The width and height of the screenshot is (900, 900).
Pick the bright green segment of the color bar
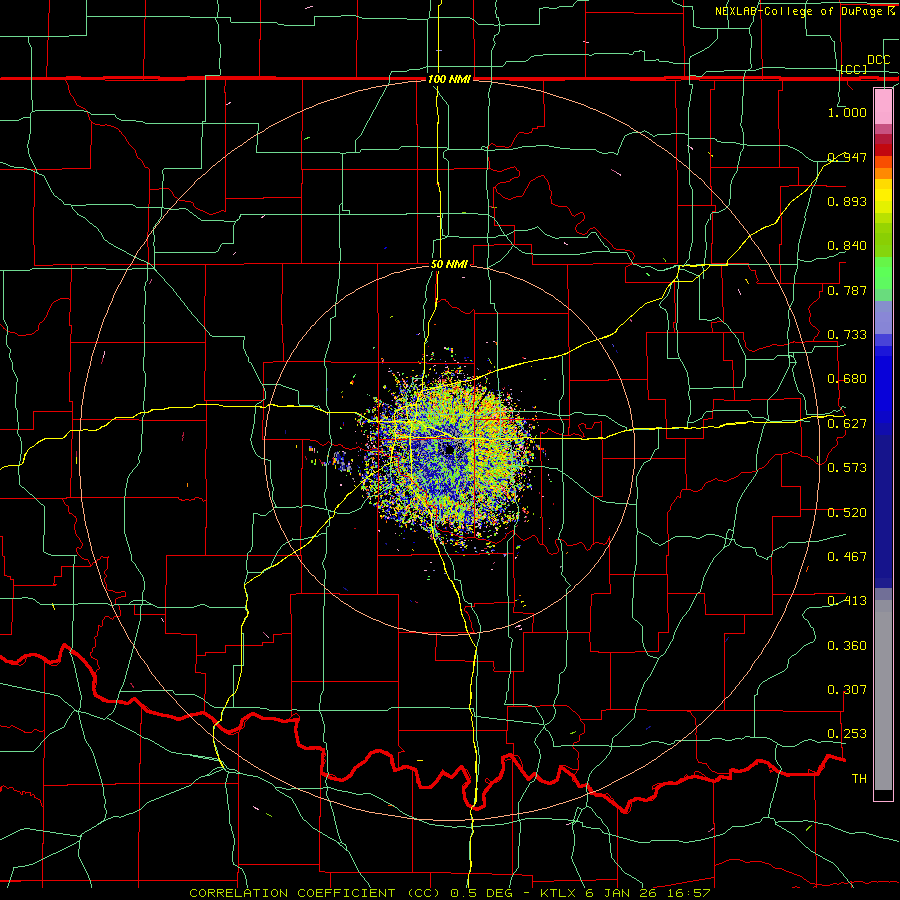click(x=883, y=273)
